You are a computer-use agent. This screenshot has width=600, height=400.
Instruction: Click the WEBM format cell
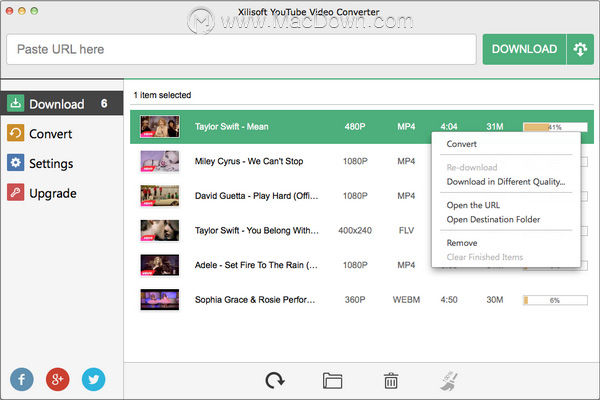(x=406, y=299)
